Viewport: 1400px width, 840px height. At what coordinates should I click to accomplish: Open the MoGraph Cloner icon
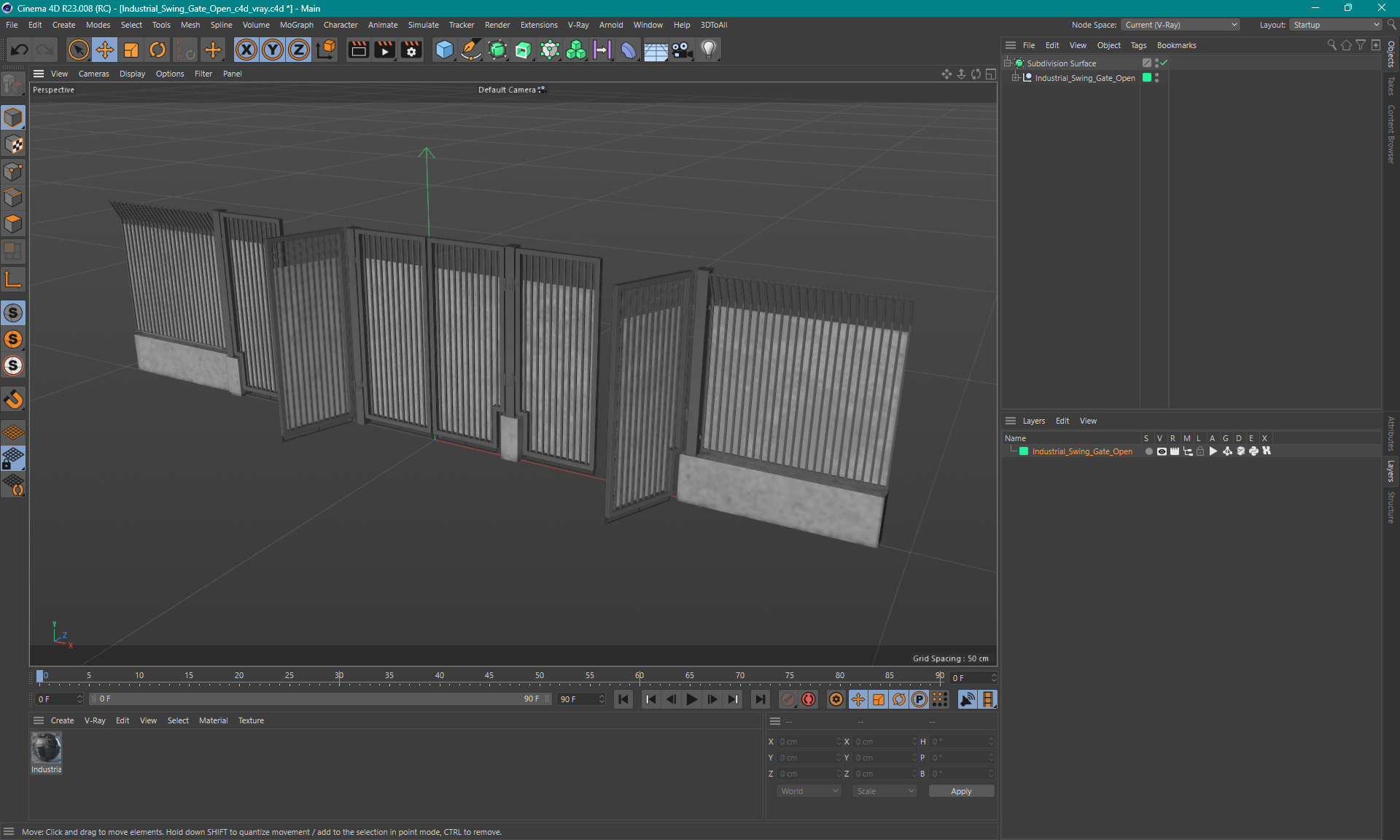(x=576, y=50)
